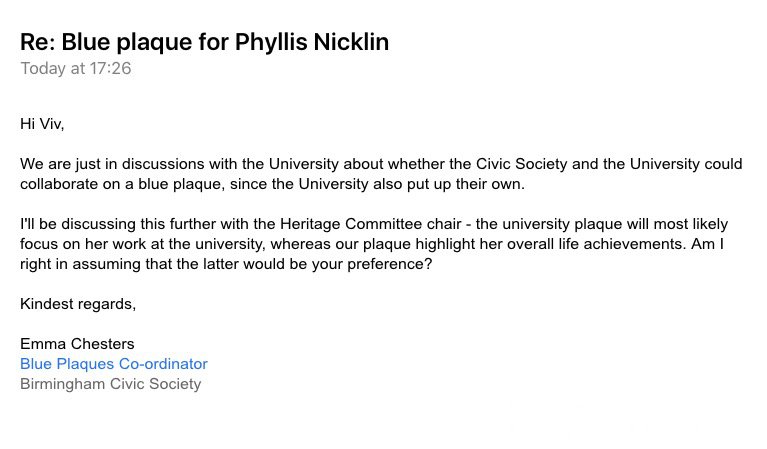Click the name 'Phyllis Nicklin' in the subject
The width and height of the screenshot is (767, 449).
(x=312, y=42)
